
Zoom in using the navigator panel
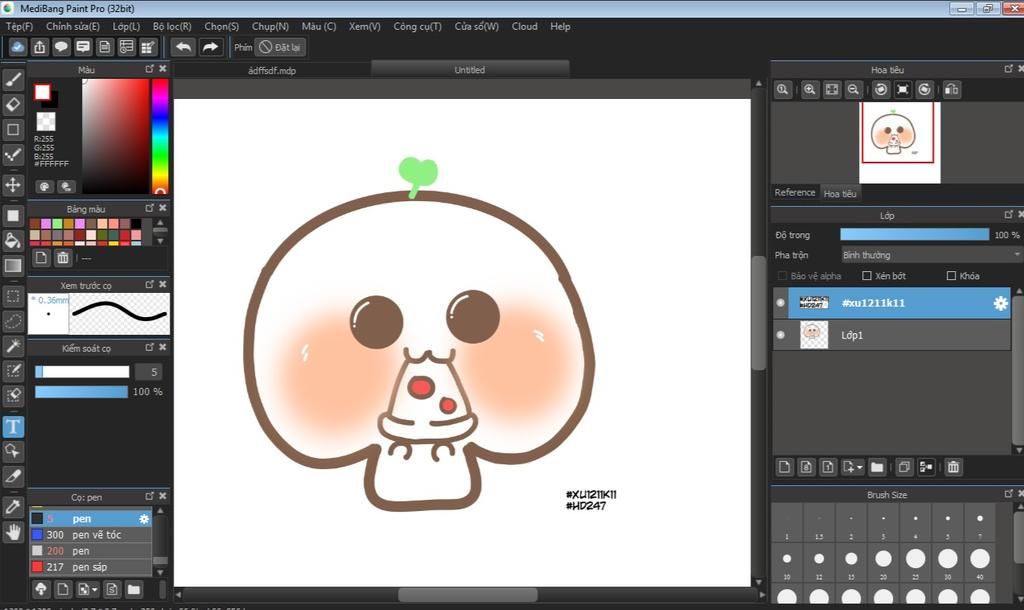(x=810, y=90)
